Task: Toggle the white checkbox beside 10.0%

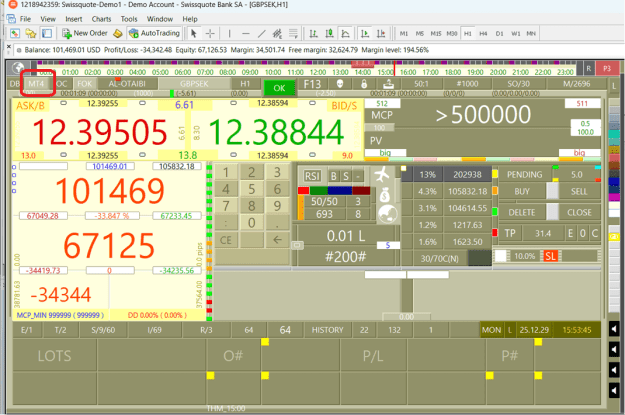Action: (x=500, y=256)
